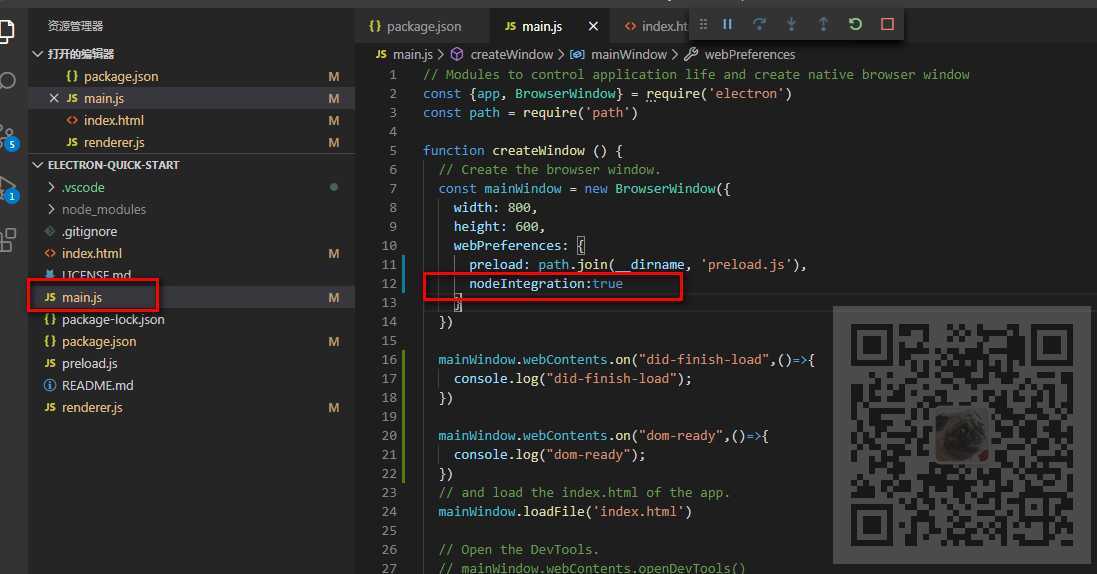Click loadFile('index.html') call on line 24
1097x574 pixels.
pyautogui.click(x=607, y=512)
